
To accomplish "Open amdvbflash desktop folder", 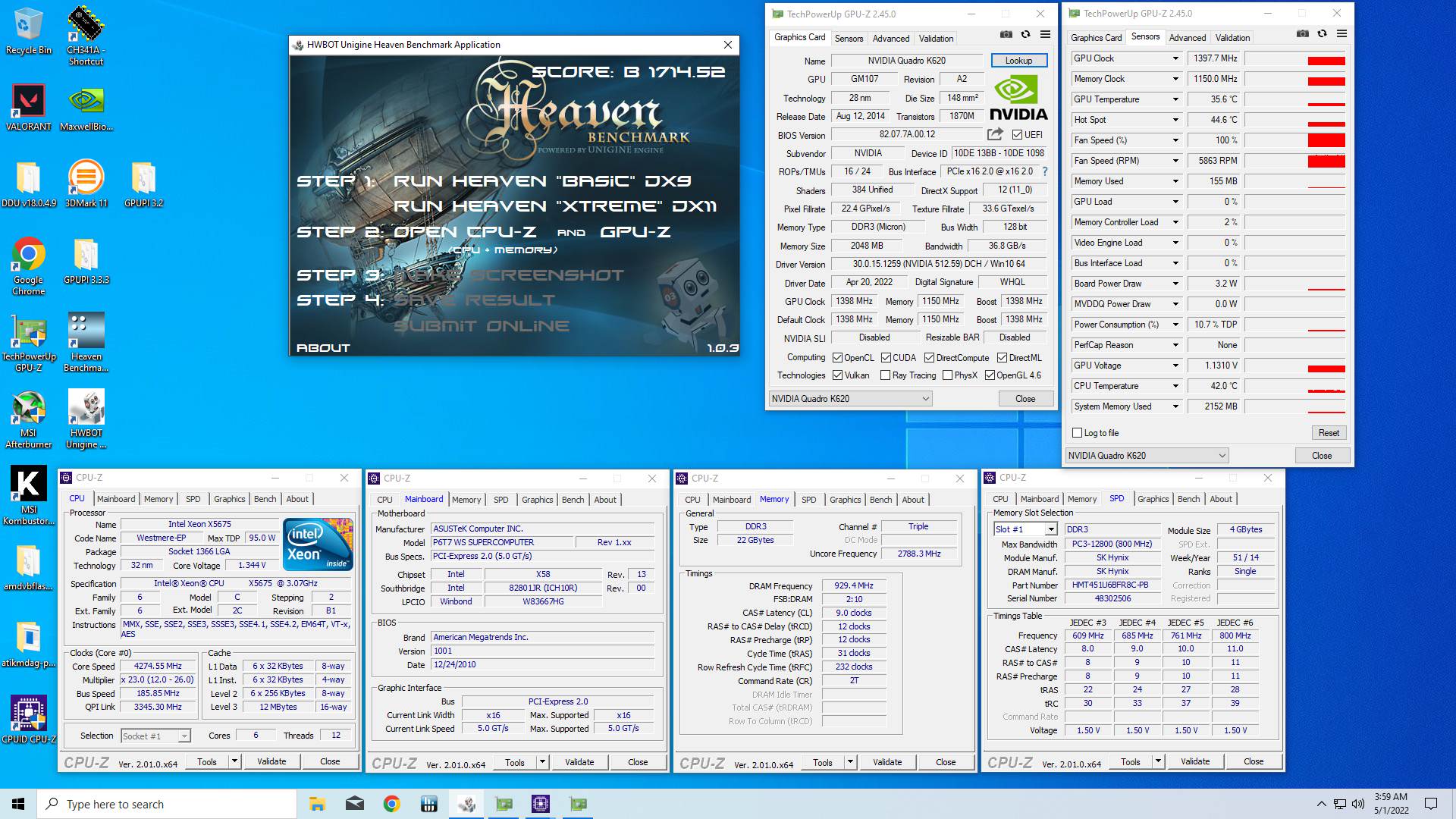I will 28,568.
